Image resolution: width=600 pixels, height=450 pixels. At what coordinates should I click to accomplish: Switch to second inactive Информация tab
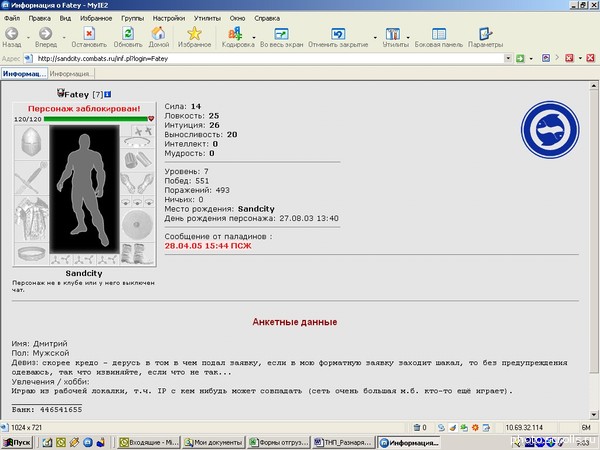pyautogui.click(x=70, y=73)
